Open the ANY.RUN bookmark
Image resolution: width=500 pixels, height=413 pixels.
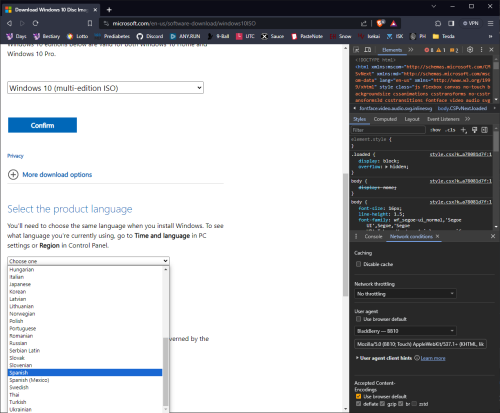185,36
